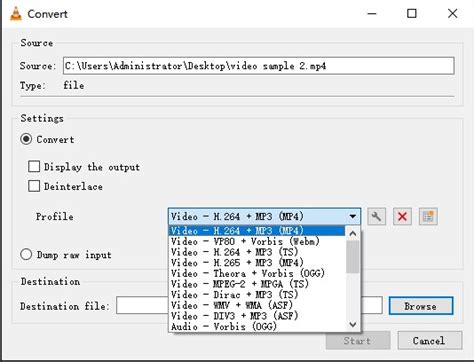Choose Video - H.264 + MP3 (TS) profile

(257, 252)
